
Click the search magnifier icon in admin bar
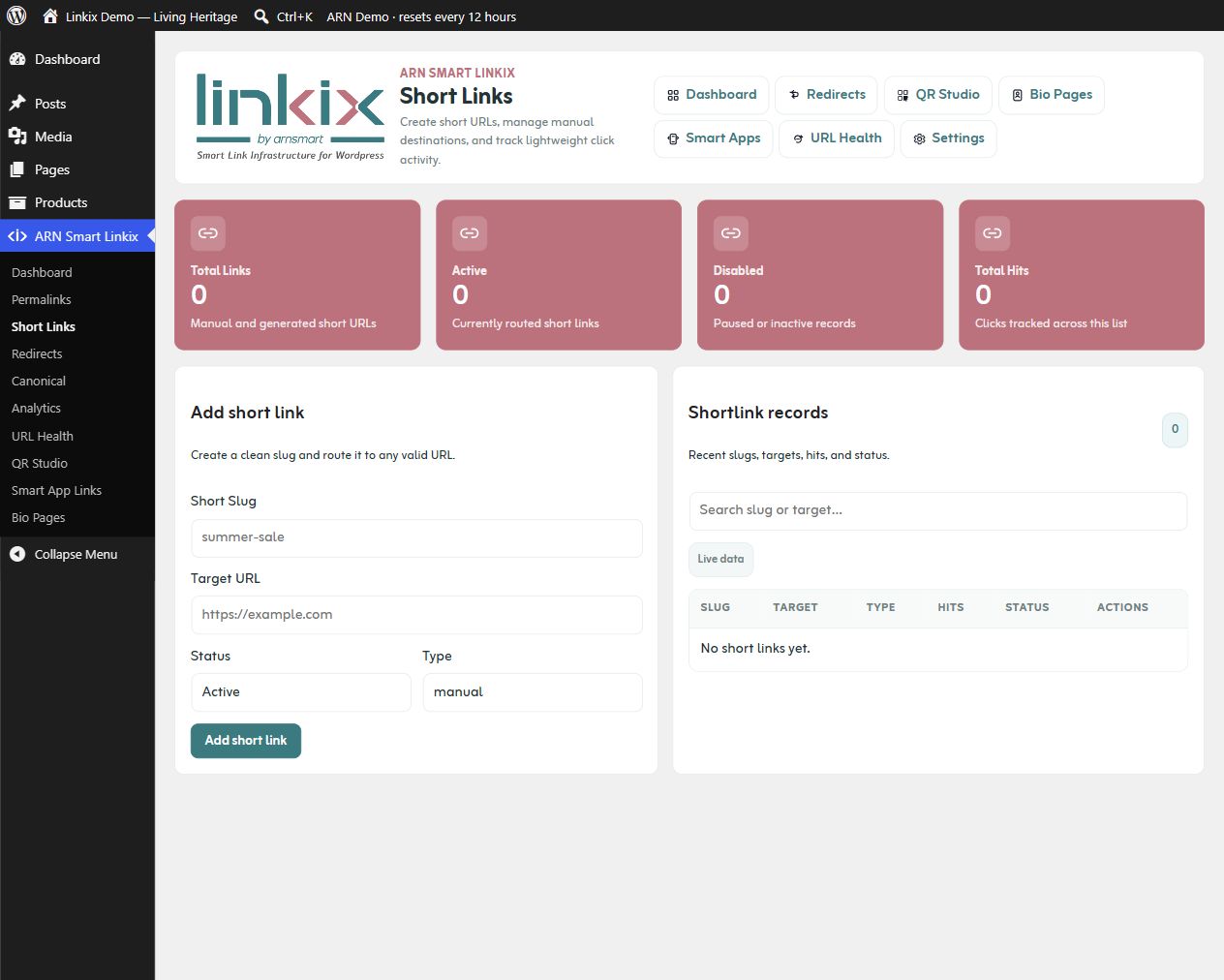pos(261,15)
